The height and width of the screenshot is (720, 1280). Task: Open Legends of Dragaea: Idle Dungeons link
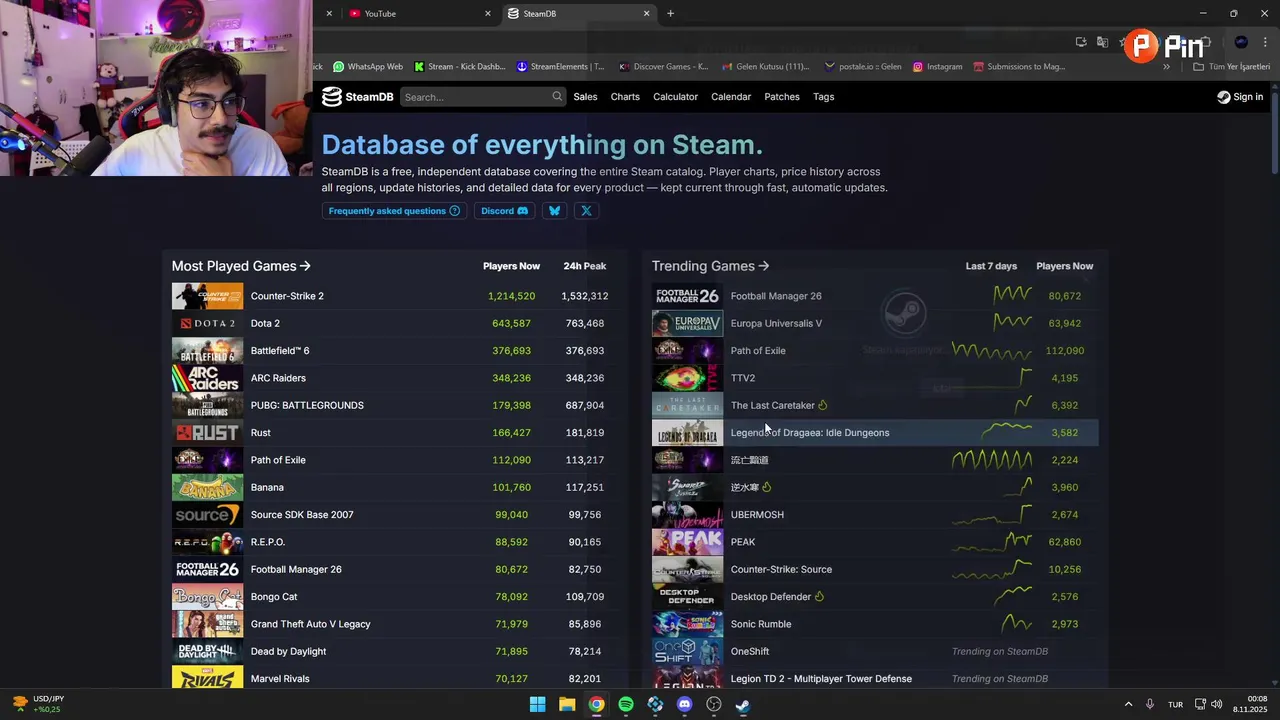810,433
